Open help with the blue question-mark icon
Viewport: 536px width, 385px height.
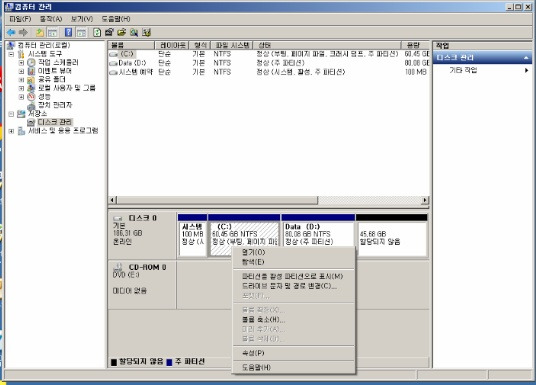click(x=68, y=32)
